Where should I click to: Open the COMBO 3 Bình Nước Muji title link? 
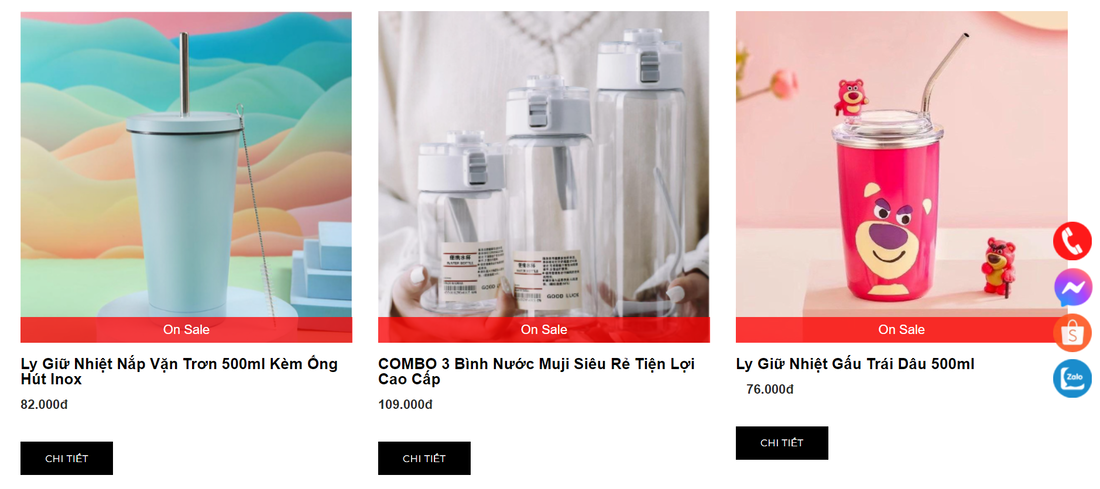point(537,371)
